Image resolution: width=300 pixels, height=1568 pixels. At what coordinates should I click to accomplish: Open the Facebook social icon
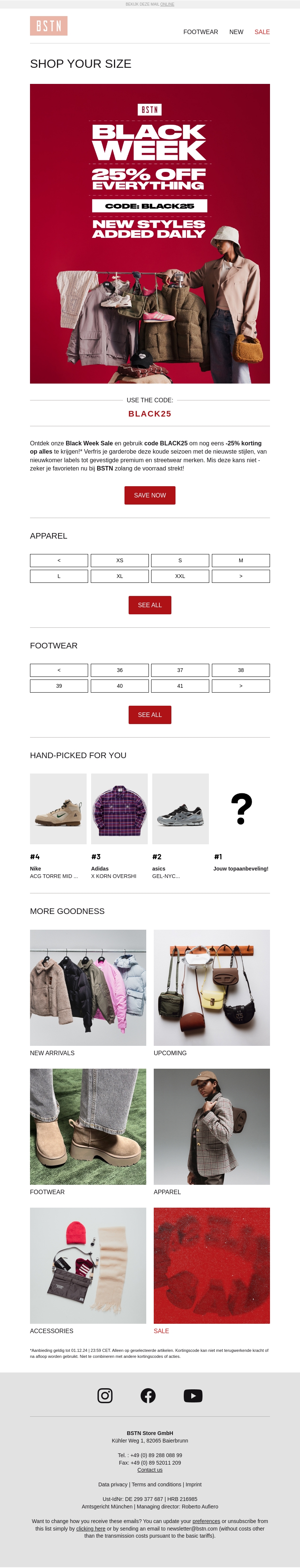click(x=148, y=1395)
